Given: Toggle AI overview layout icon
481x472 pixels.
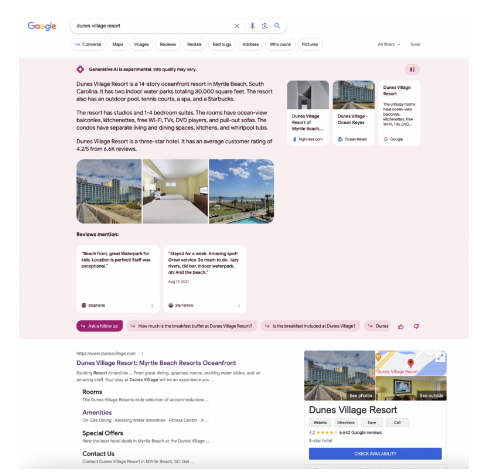Looking at the screenshot, I should (412, 69).
